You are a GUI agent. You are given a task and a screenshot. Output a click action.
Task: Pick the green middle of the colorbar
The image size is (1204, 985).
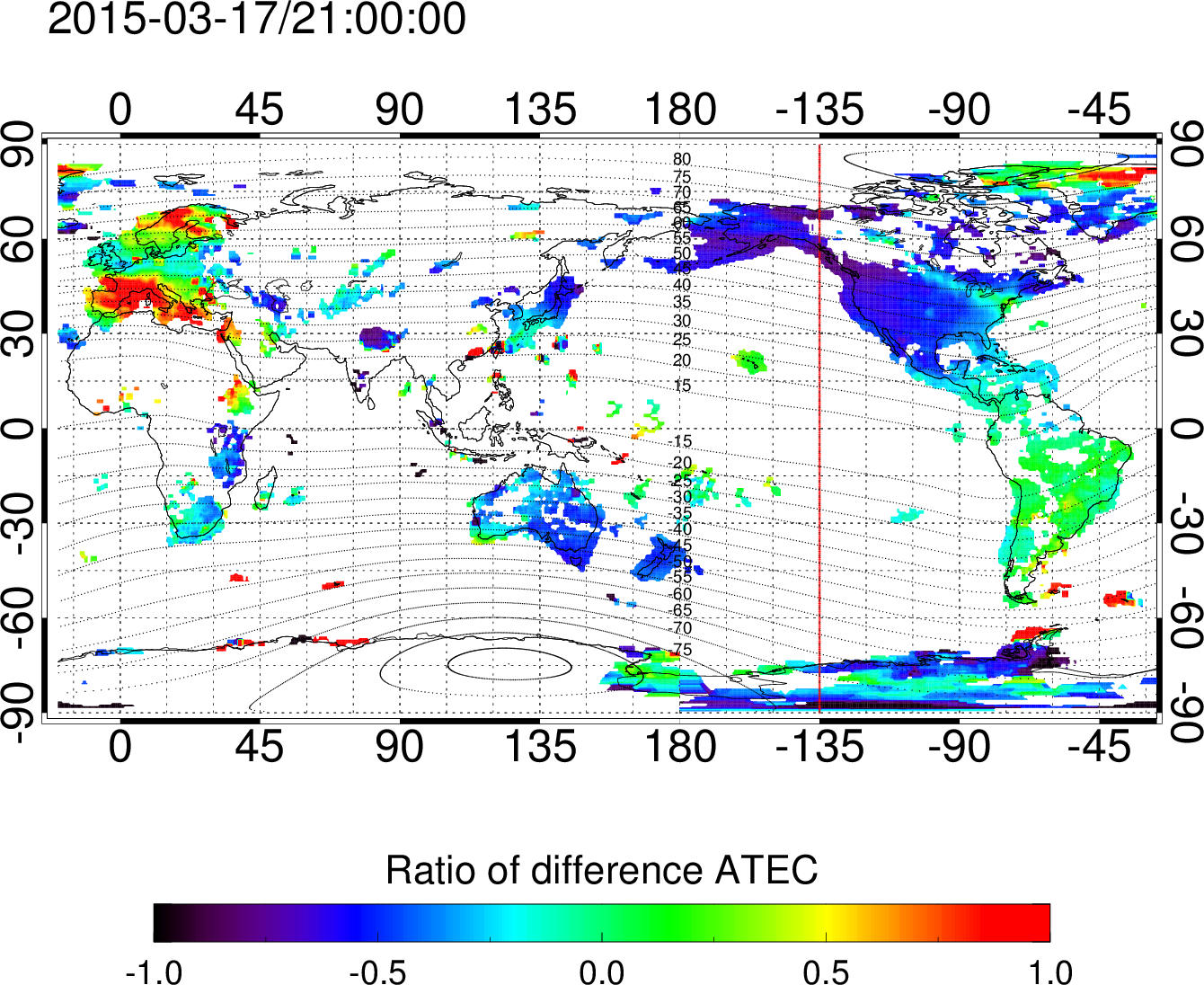[x=602, y=923]
